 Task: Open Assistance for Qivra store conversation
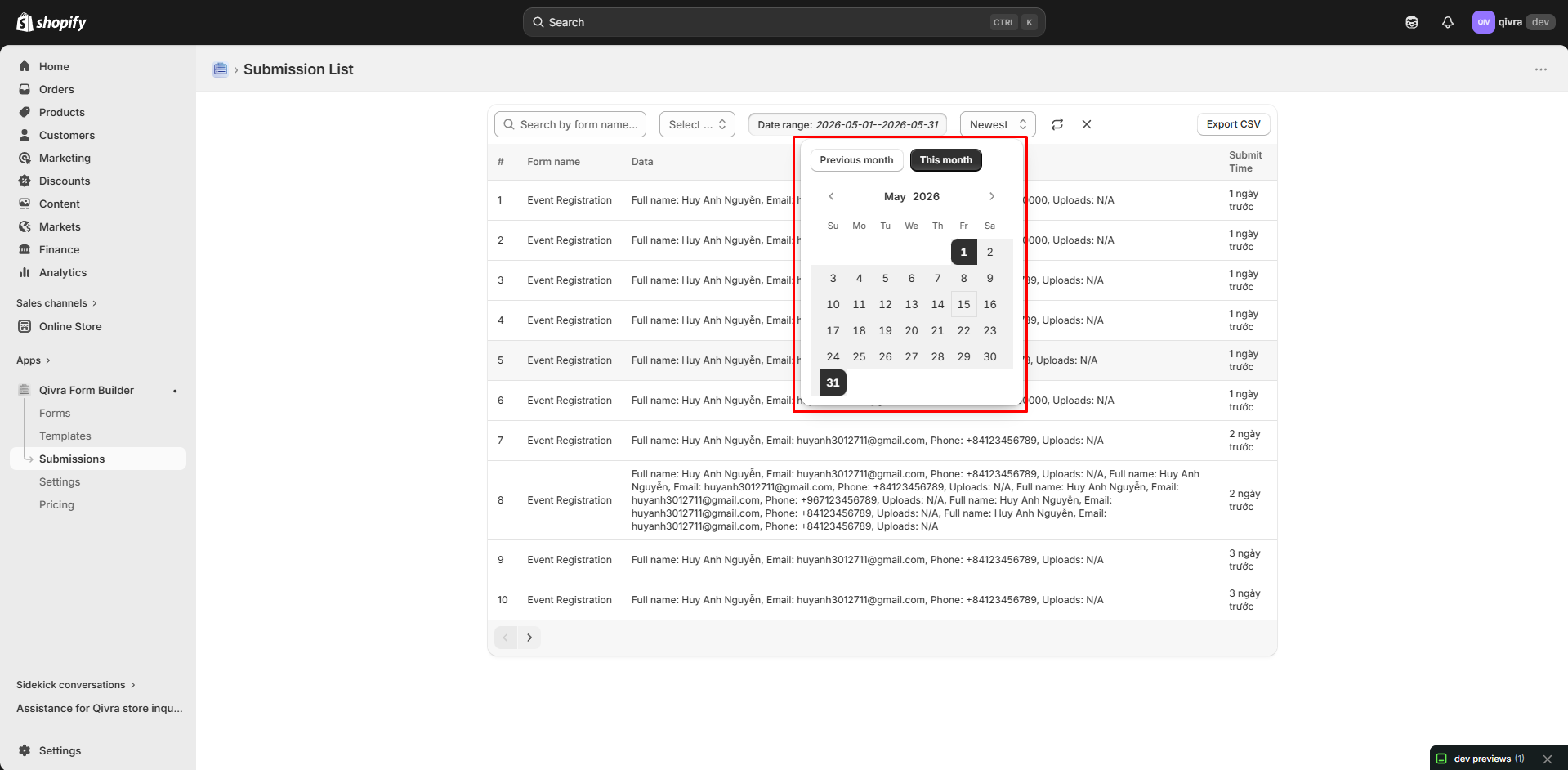pos(100,708)
